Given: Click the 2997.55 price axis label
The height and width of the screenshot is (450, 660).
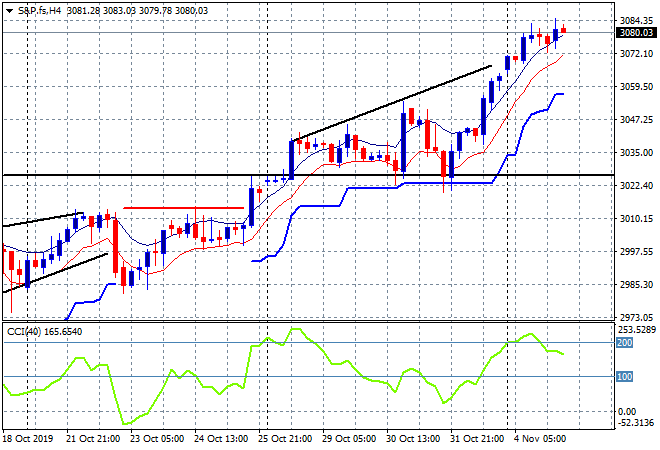Looking at the screenshot, I should pyautogui.click(x=636, y=251).
